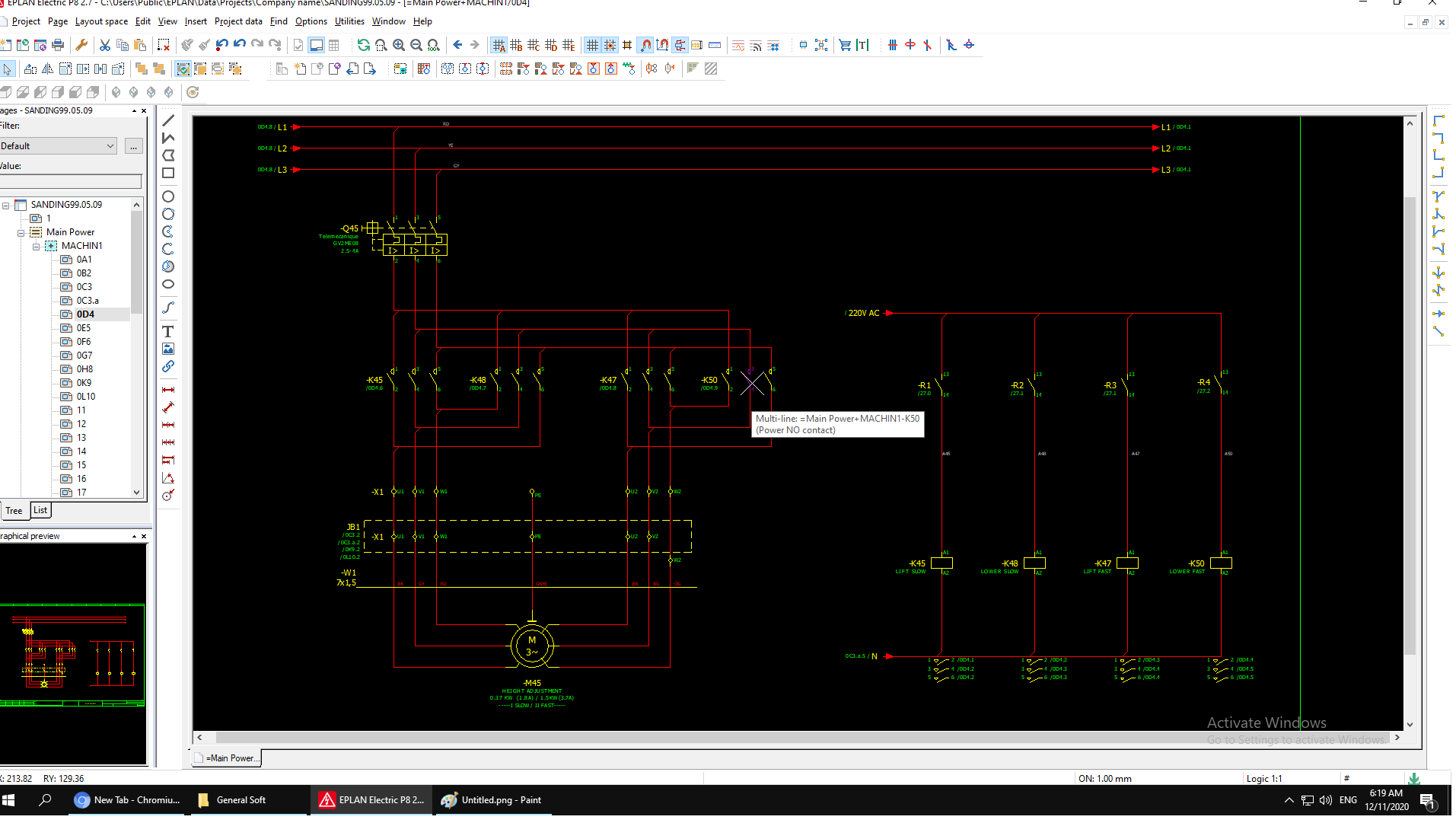
Task: Open the Project data menu
Action: (238, 21)
